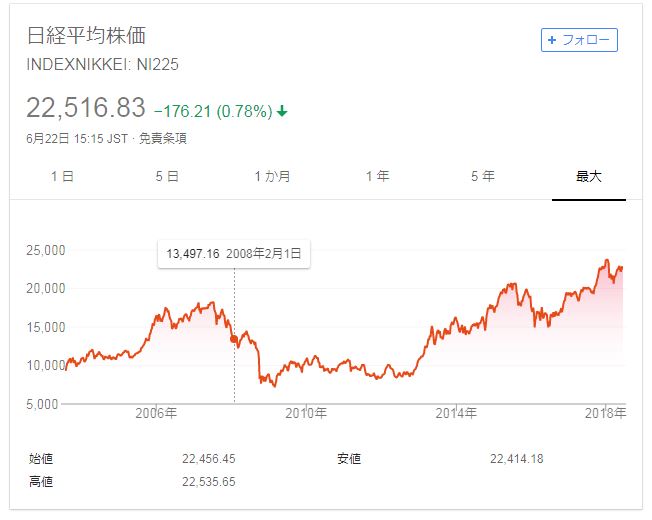This screenshot has height=520, width=652.
Task: Select the 最大 maximum range tab
Action: click(588, 176)
